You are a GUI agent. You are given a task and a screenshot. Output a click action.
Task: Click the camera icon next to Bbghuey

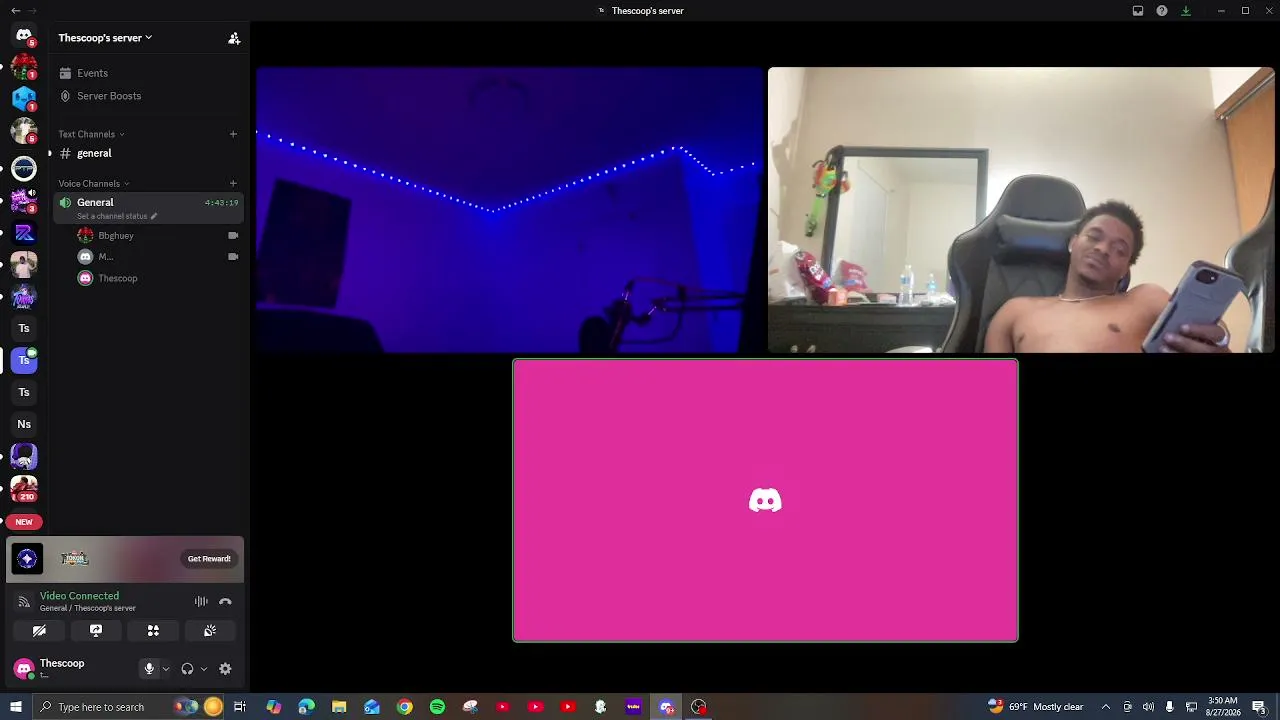coord(233,236)
